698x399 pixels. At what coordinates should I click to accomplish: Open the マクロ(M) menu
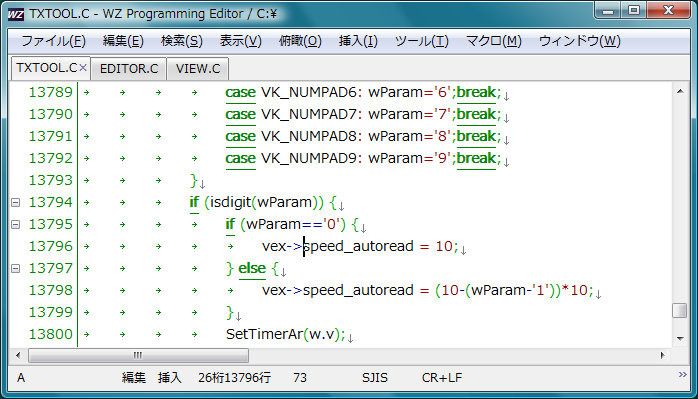[x=494, y=41]
